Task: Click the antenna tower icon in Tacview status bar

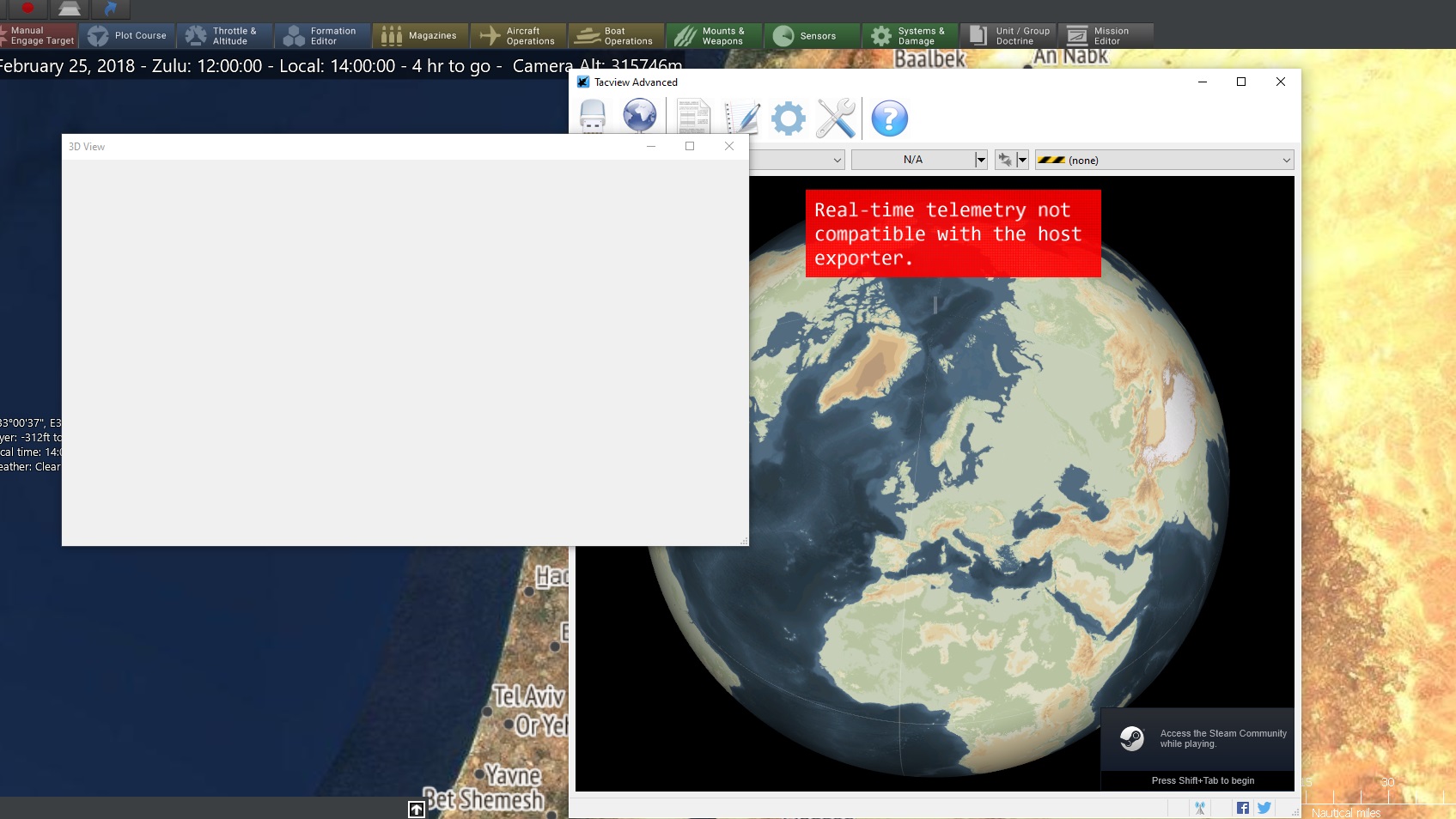Action: [x=1200, y=808]
